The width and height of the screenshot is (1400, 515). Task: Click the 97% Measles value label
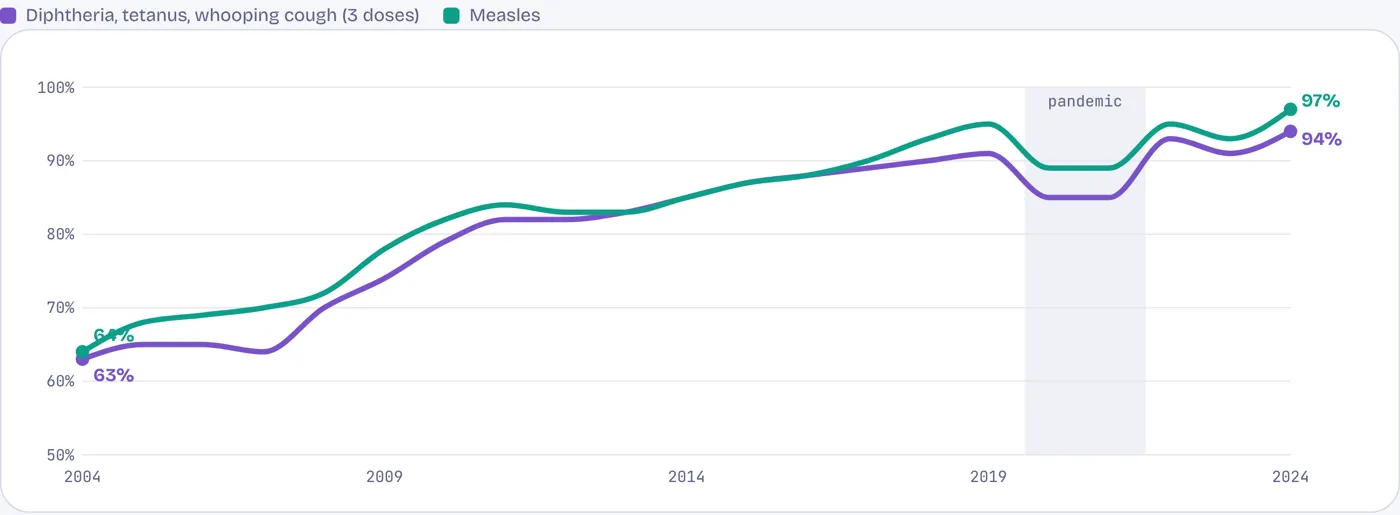1320,101
